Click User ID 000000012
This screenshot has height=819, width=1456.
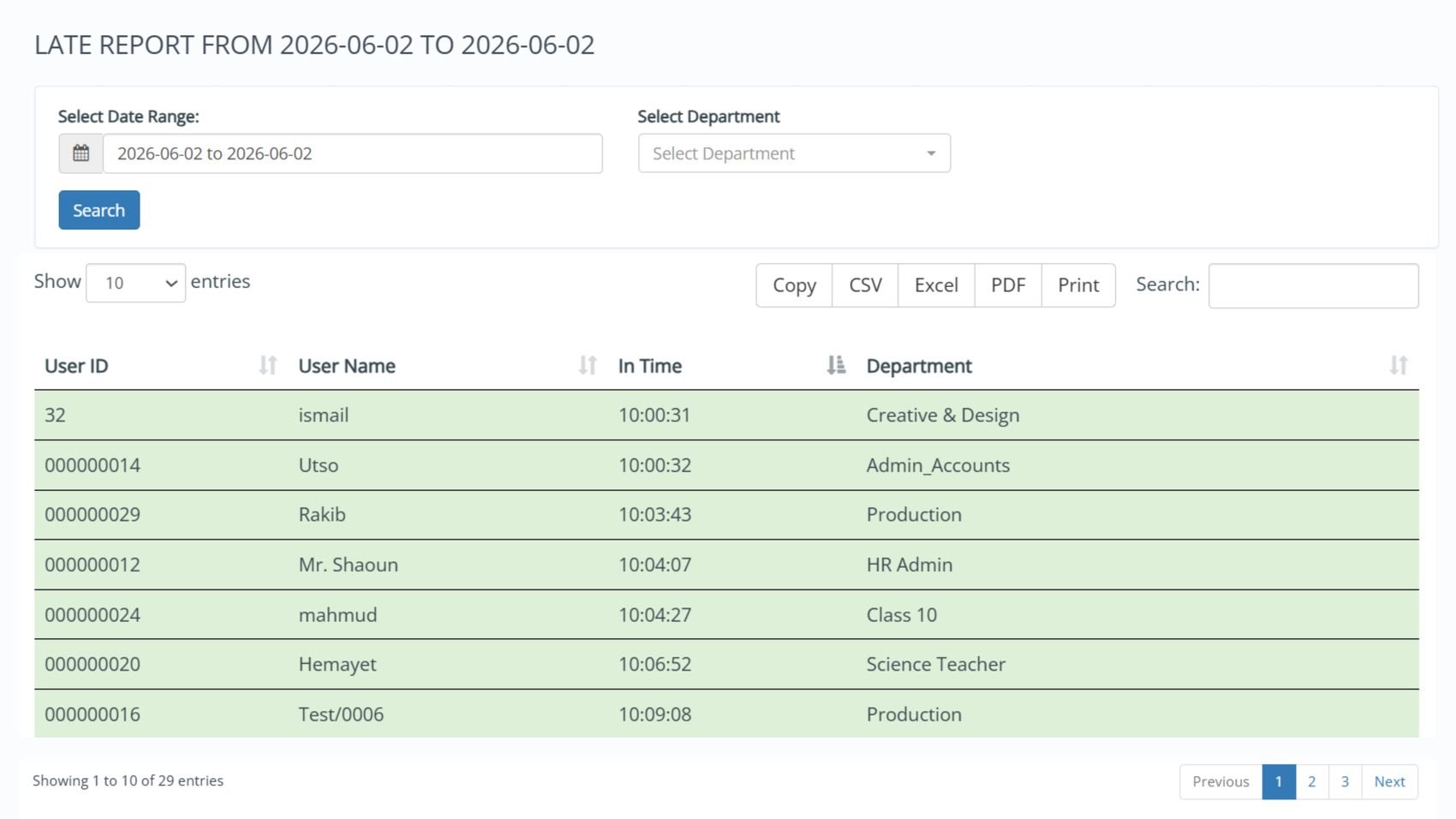92,565
